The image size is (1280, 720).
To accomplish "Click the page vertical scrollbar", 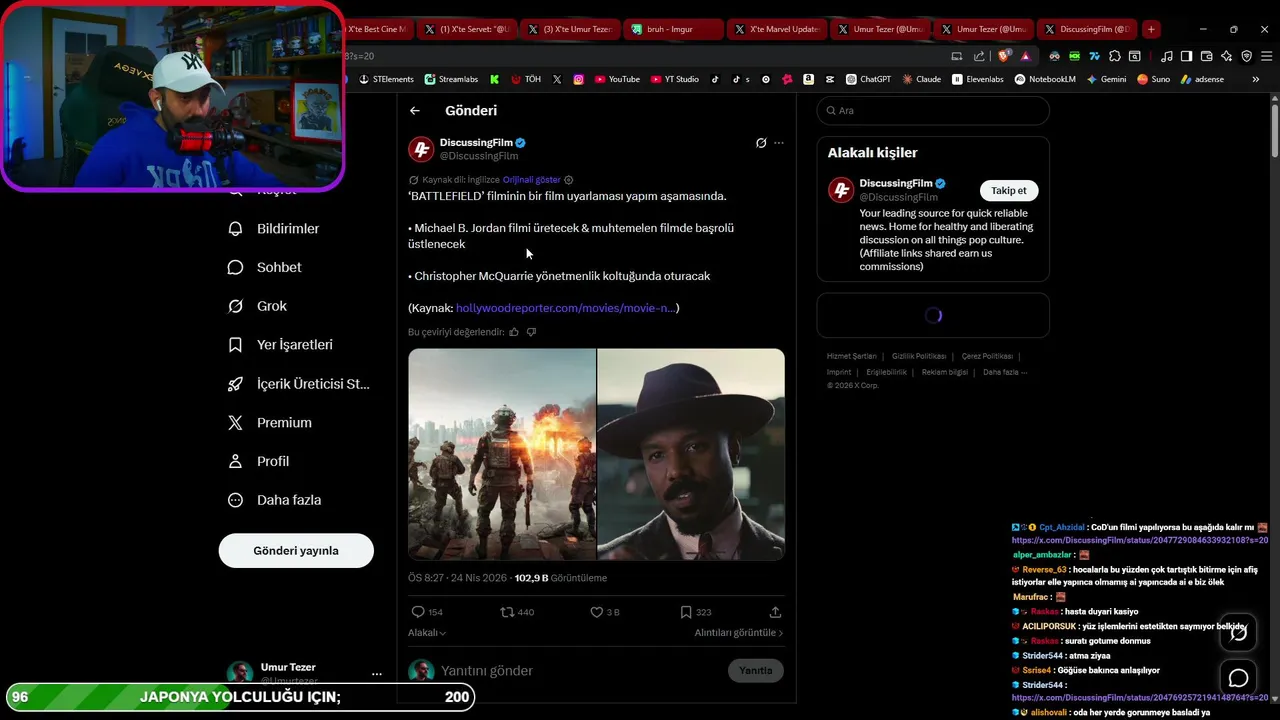I will [x=1275, y=130].
